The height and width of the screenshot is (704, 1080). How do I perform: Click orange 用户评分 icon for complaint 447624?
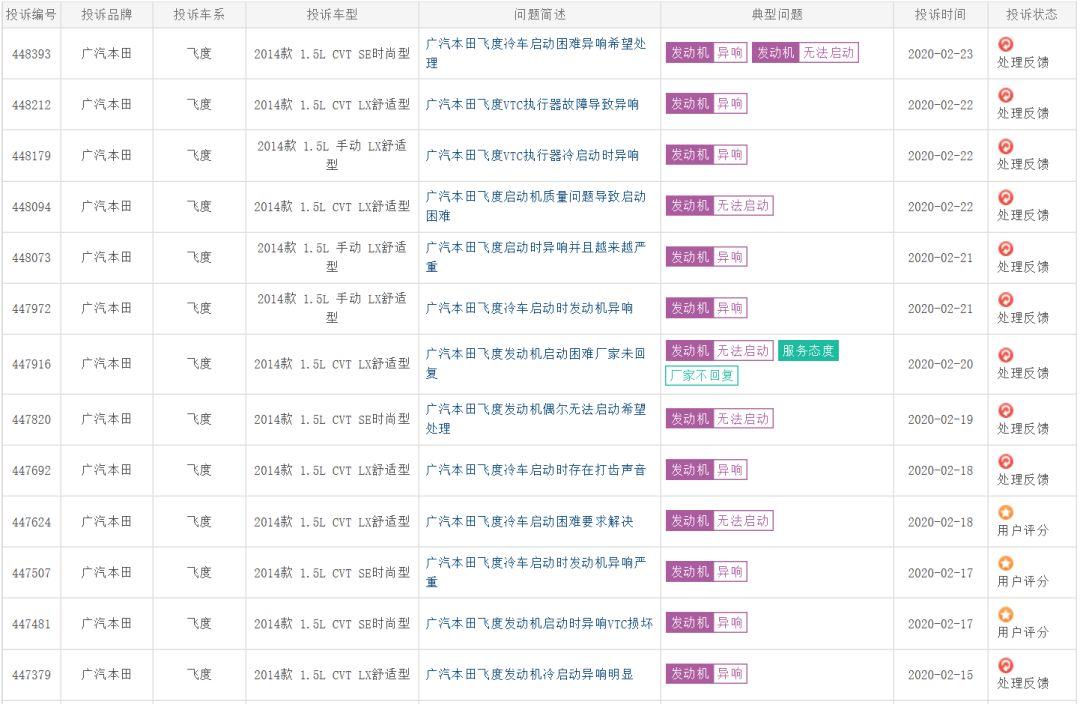click(x=1006, y=512)
